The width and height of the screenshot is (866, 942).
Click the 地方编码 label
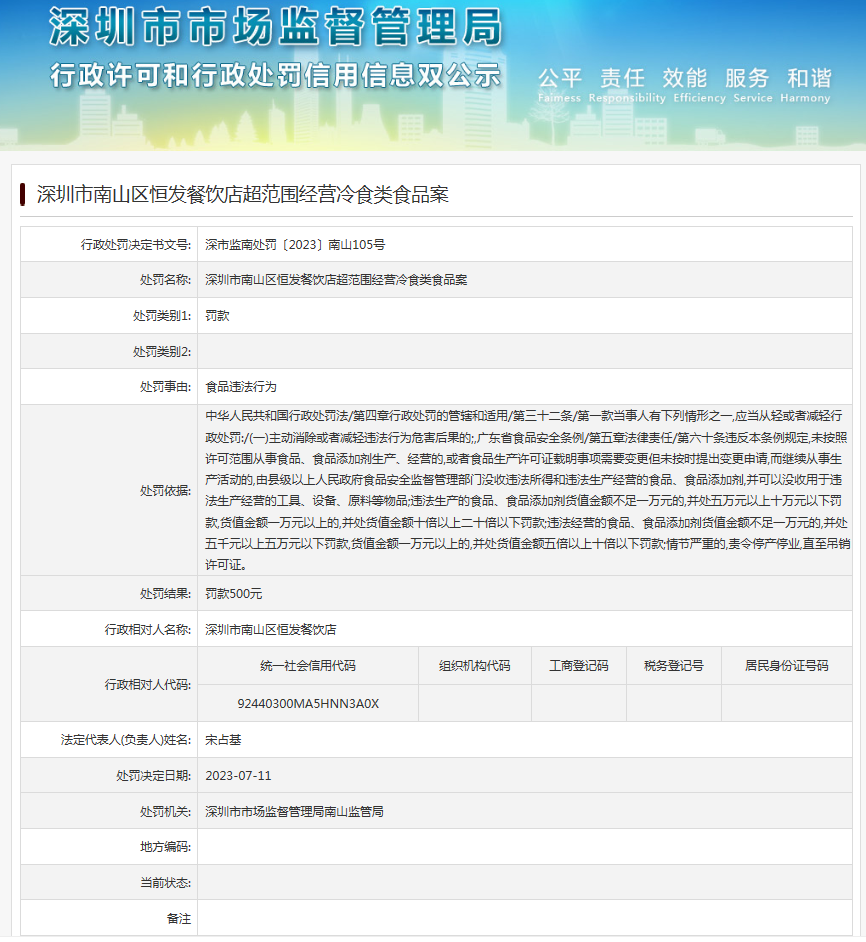pyautogui.click(x=165, y=847)
